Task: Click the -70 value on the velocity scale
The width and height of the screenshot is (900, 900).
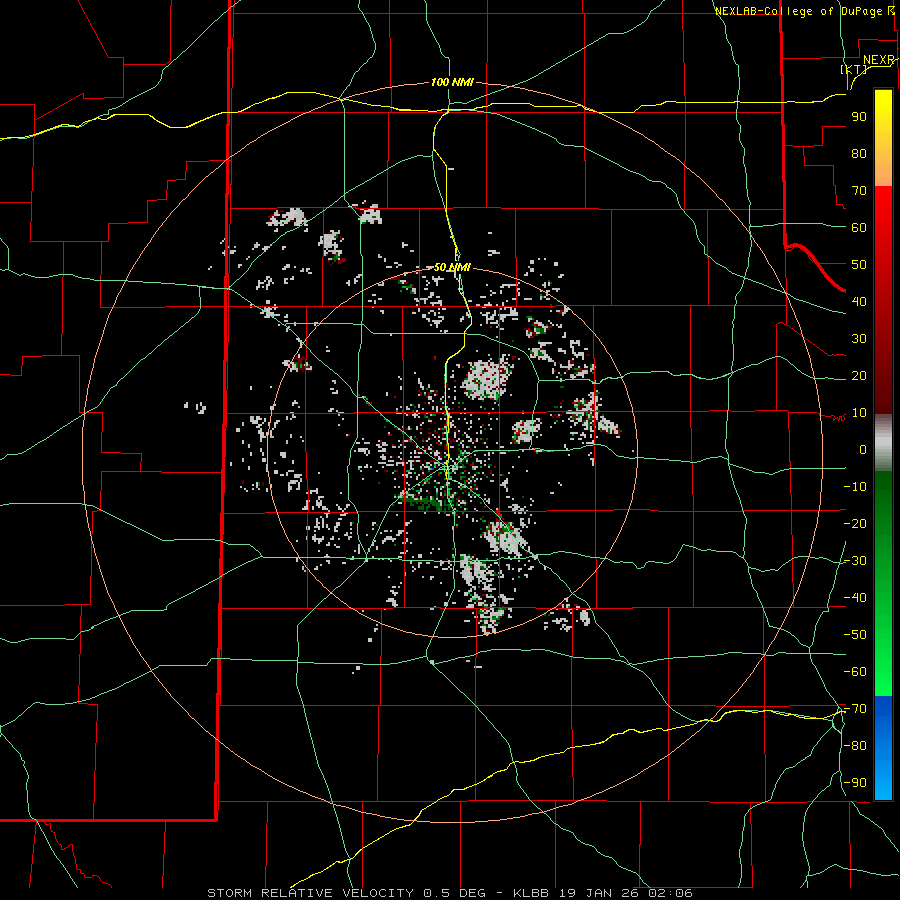Action: tap(855, 709)
